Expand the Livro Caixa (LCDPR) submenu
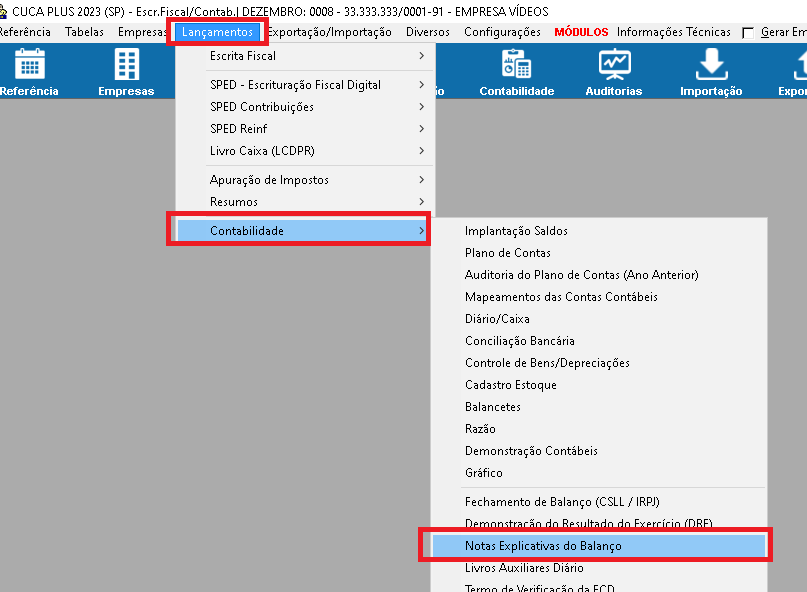 coord(305,151)
